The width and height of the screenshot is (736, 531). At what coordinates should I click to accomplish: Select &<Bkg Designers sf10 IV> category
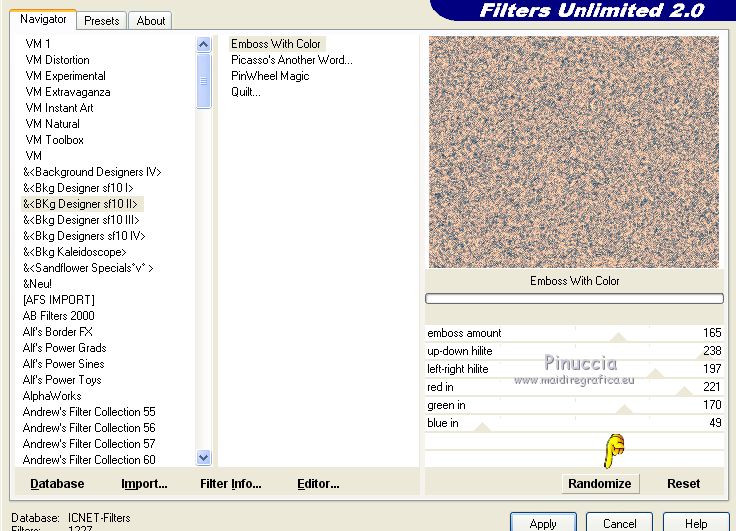click(x=84, y=236)
